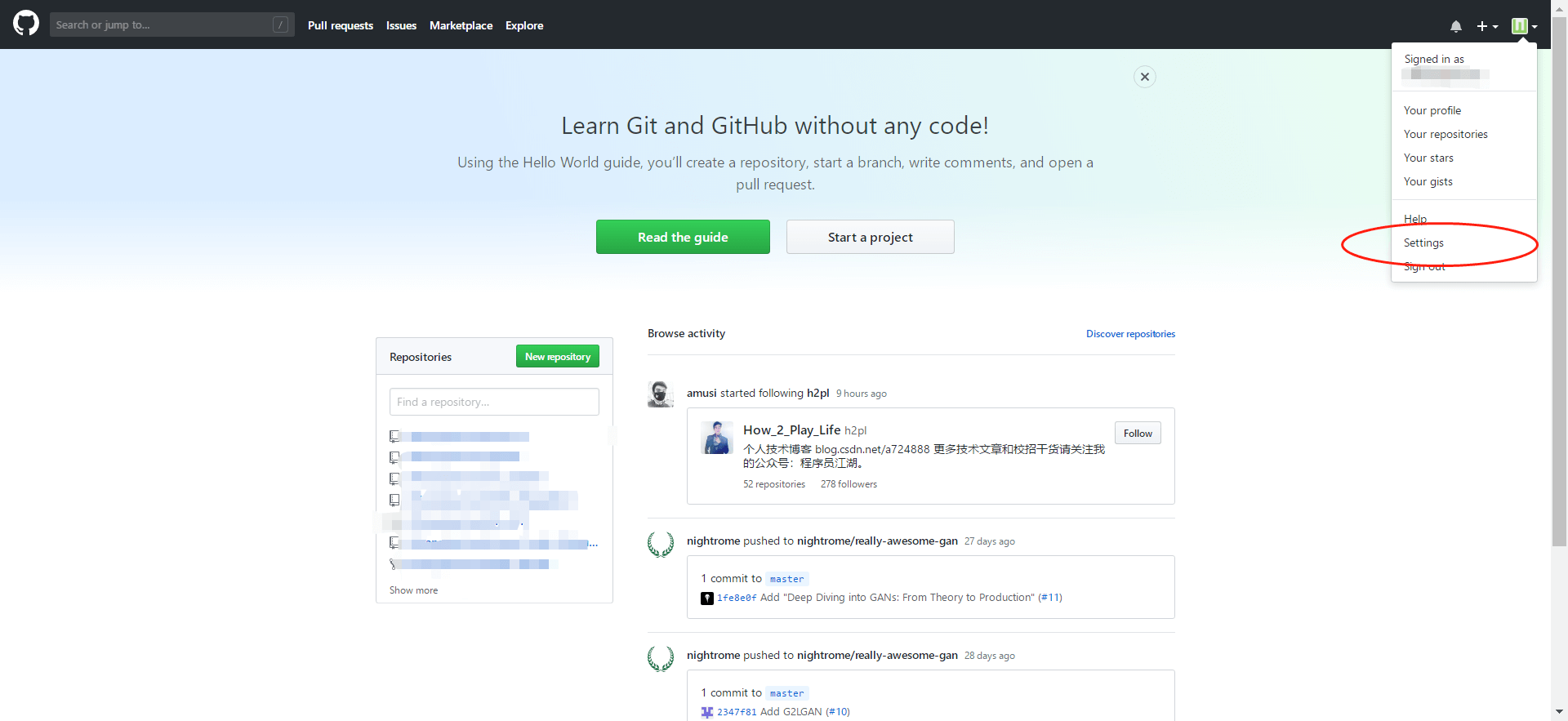The height and width of the screenshot is (721, 1568).
Task: Click nightrome avatar on 27 days ago event
Action: pos(661,544)
